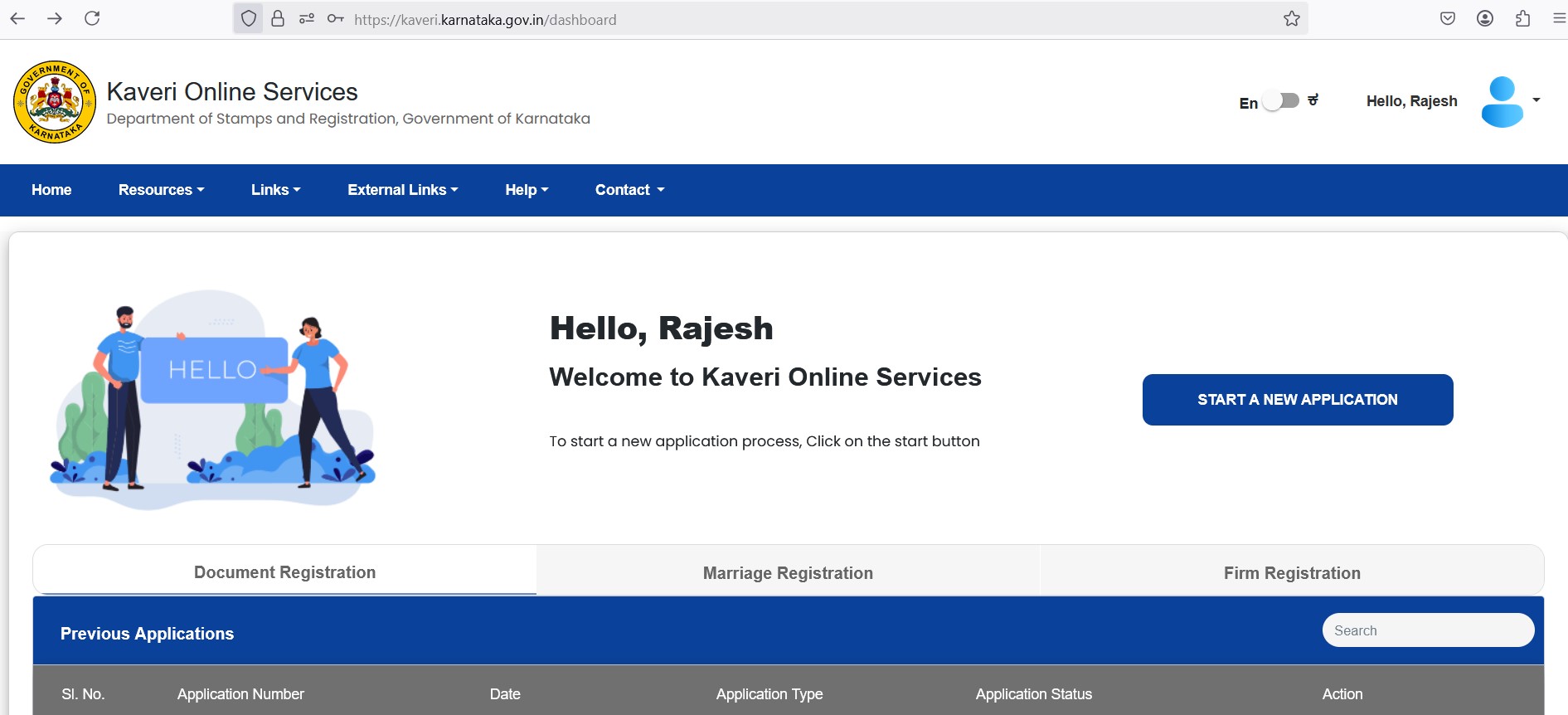Click the Date column header

(505, 694)
